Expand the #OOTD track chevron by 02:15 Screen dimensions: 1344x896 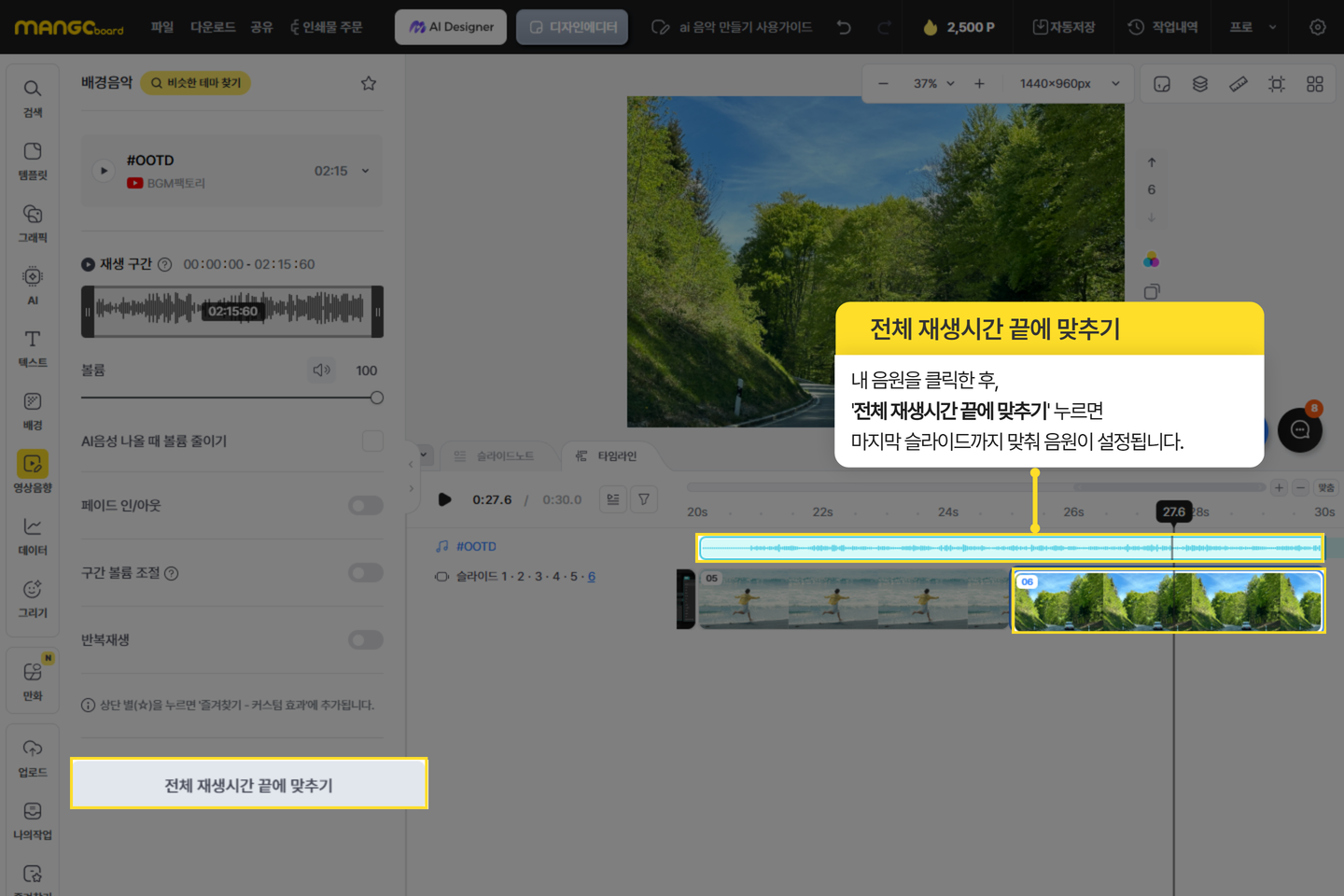(366, 171)
